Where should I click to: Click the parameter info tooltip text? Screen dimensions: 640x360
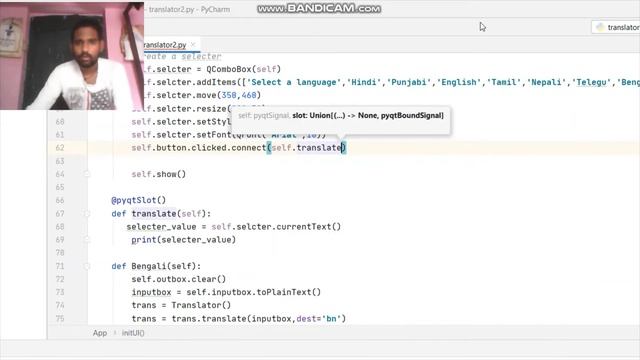(x=341, y=116)
